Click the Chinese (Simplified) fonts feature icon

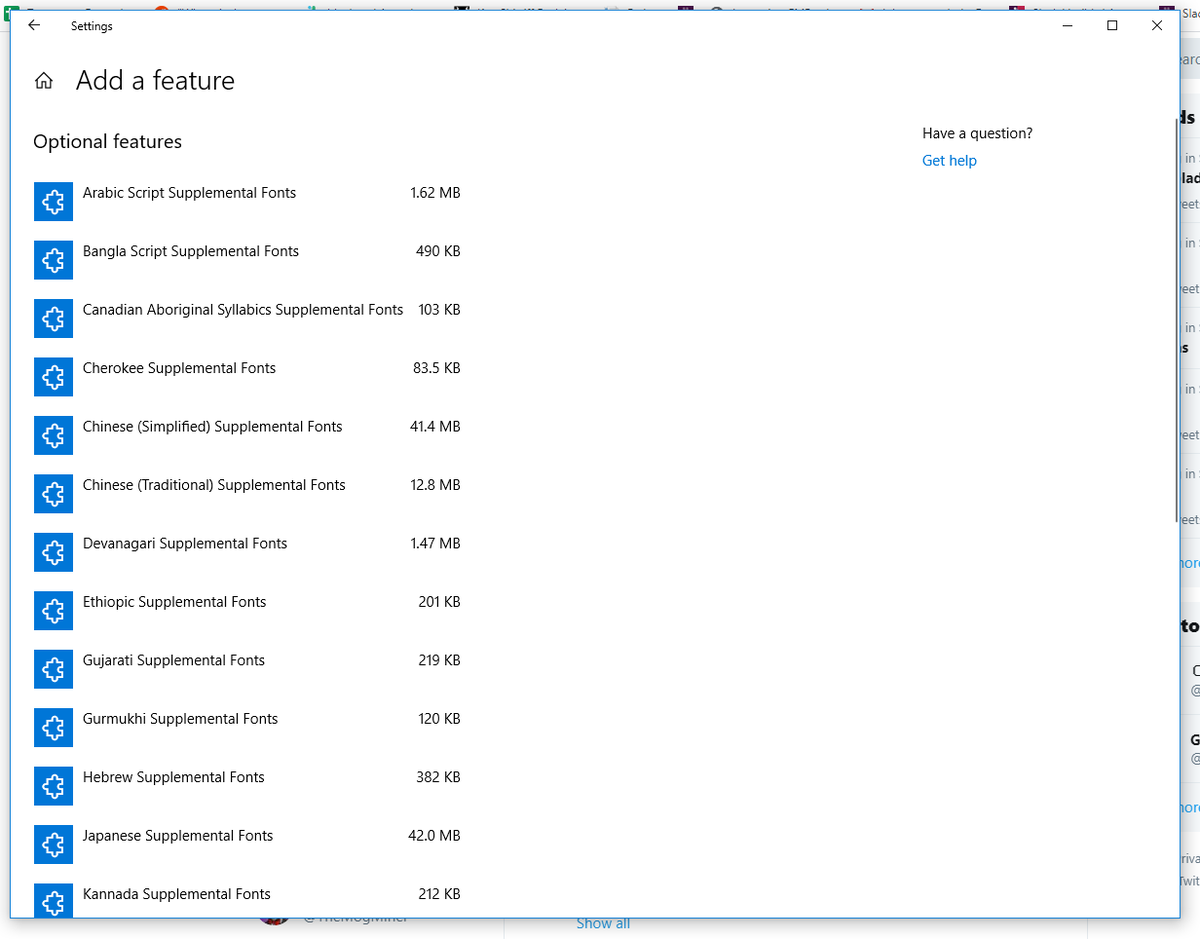pos(53,436)
